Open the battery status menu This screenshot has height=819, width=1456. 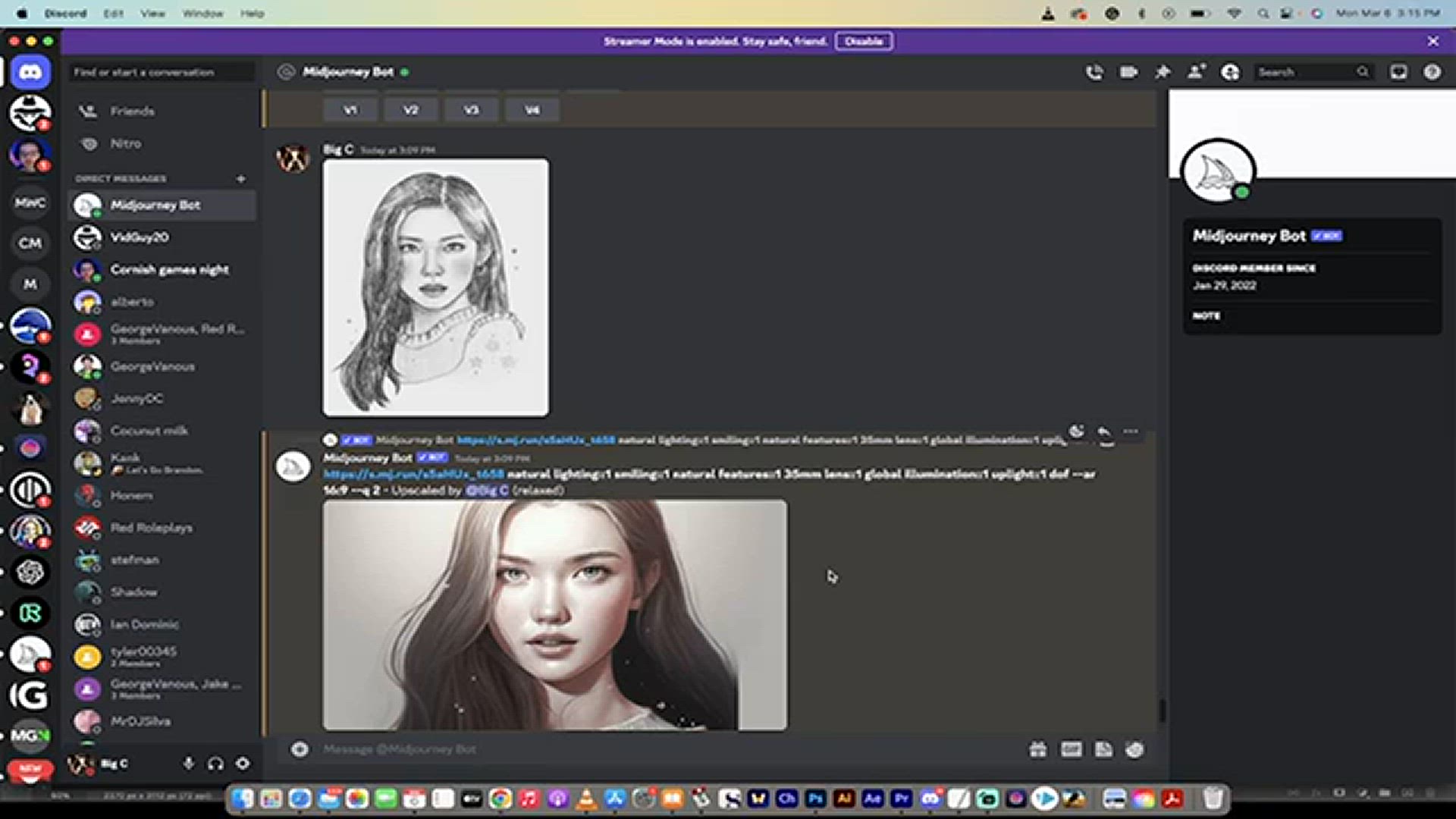(x=1198, y=13)
